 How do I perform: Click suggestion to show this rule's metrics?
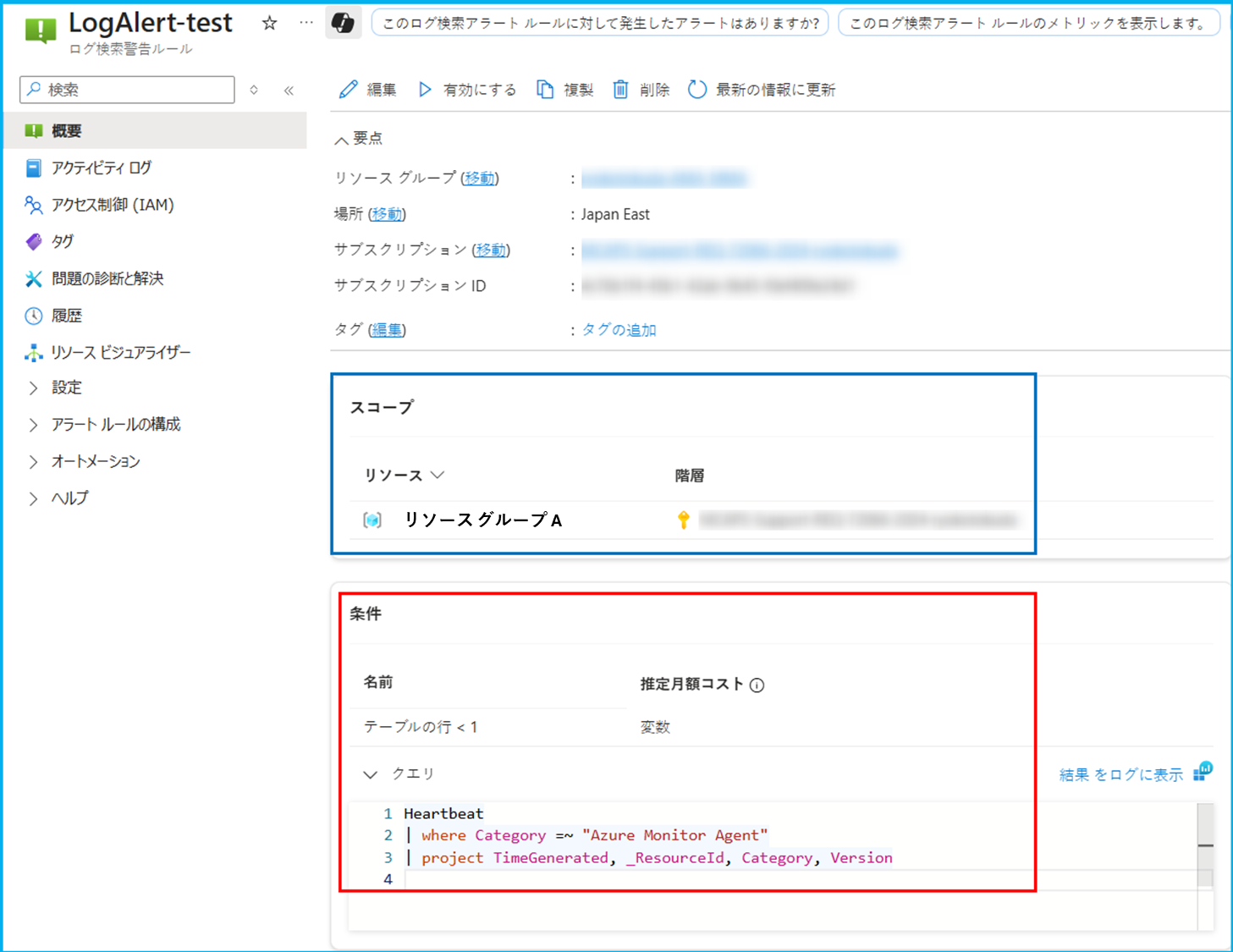click(1029, 23)
